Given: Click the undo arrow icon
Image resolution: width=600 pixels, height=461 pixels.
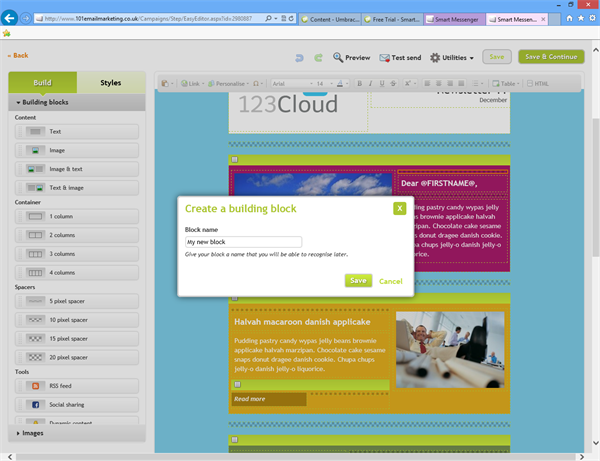Looking at the screenshot, I should [299, 58].
